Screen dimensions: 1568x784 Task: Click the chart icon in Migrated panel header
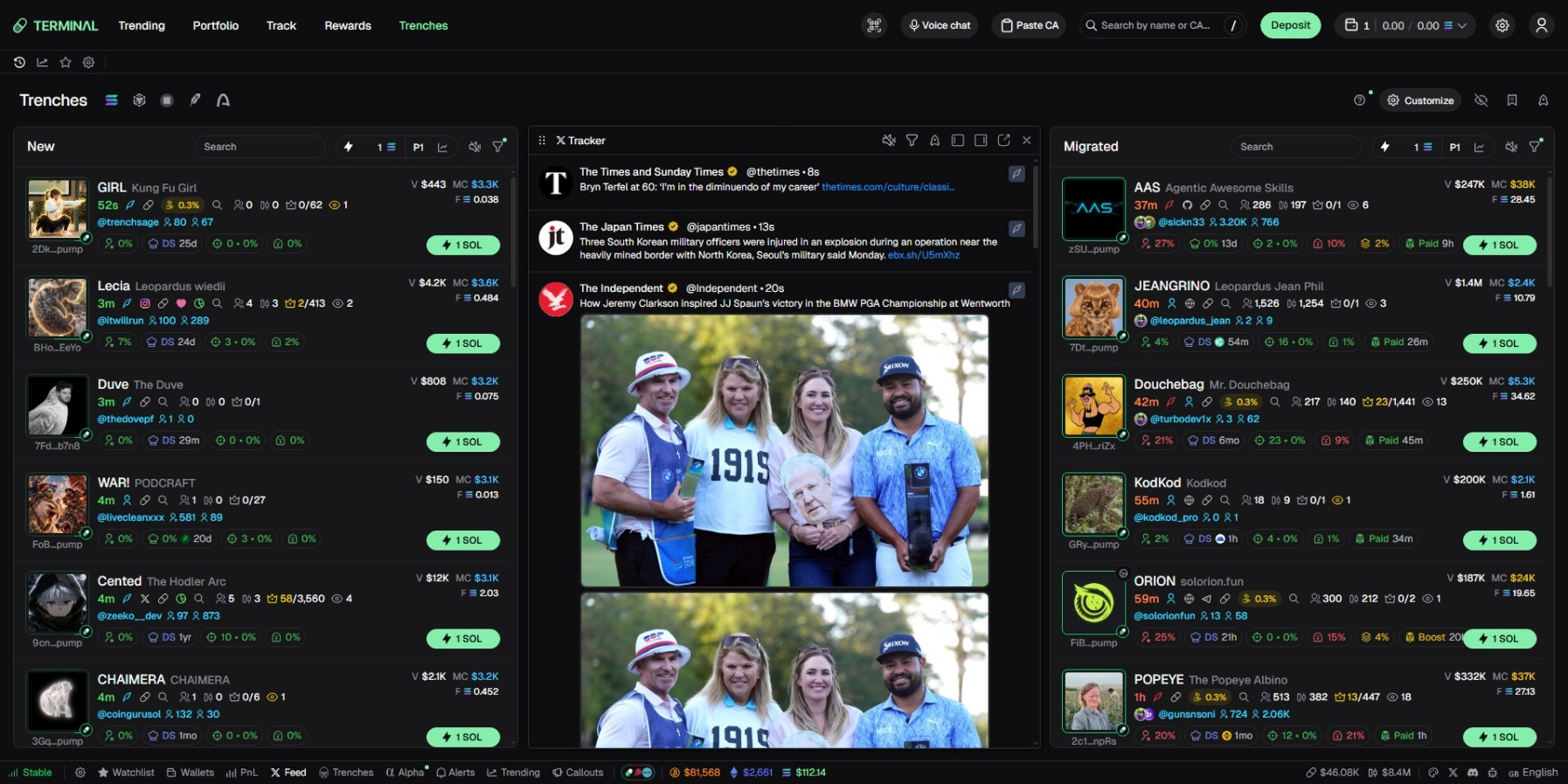[x=1479, y=147]
